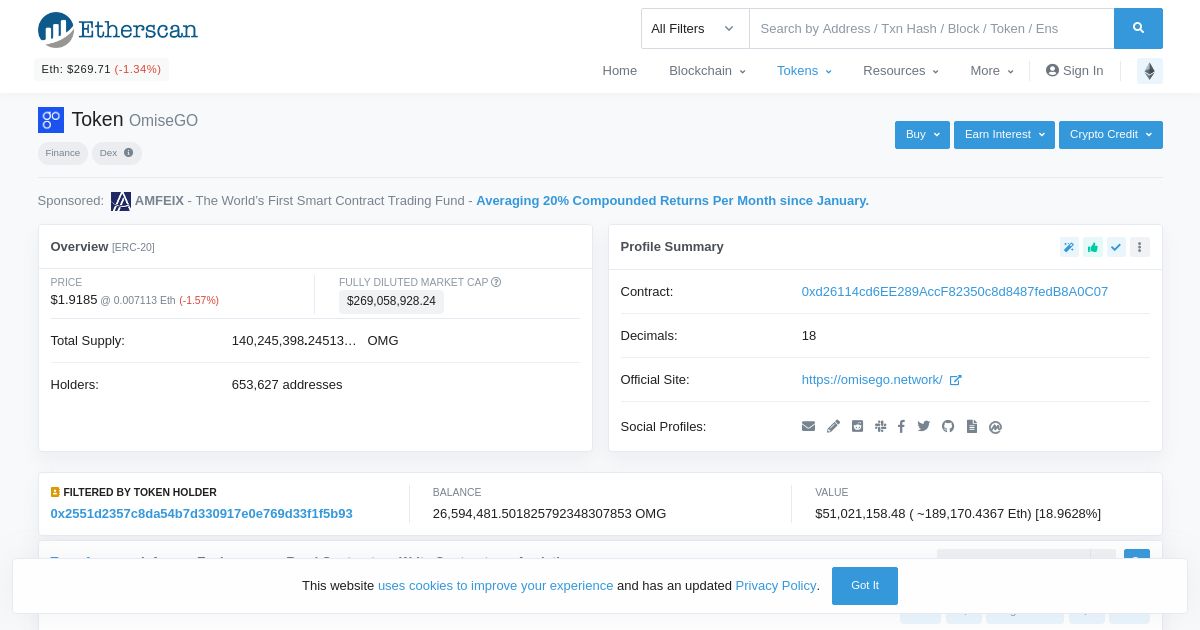Open the Reddit social profile icon
Image resolution: width=1200 pixels, height=630 pixels.
(857, 426)
